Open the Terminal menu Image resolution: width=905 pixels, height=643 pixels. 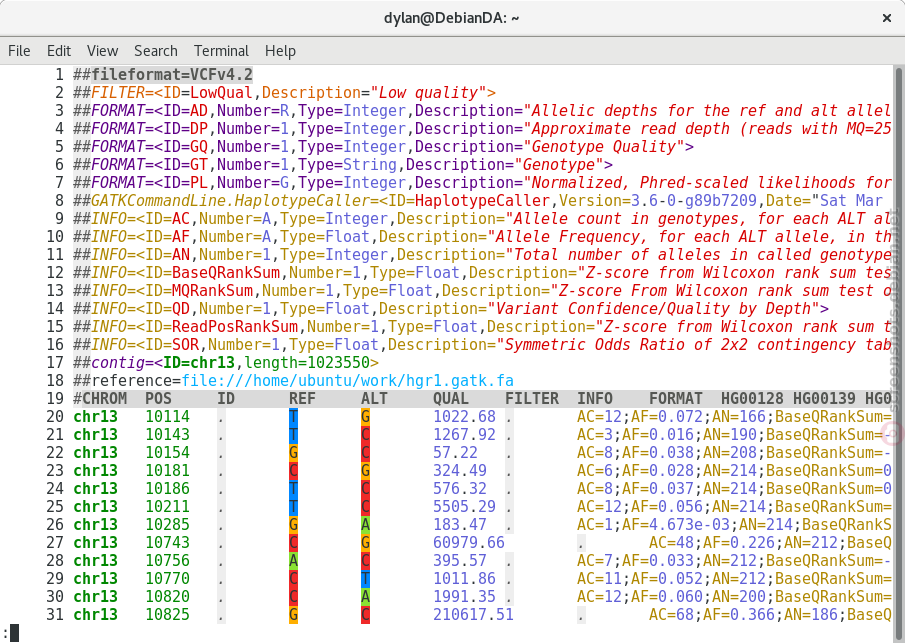point(221,51)
